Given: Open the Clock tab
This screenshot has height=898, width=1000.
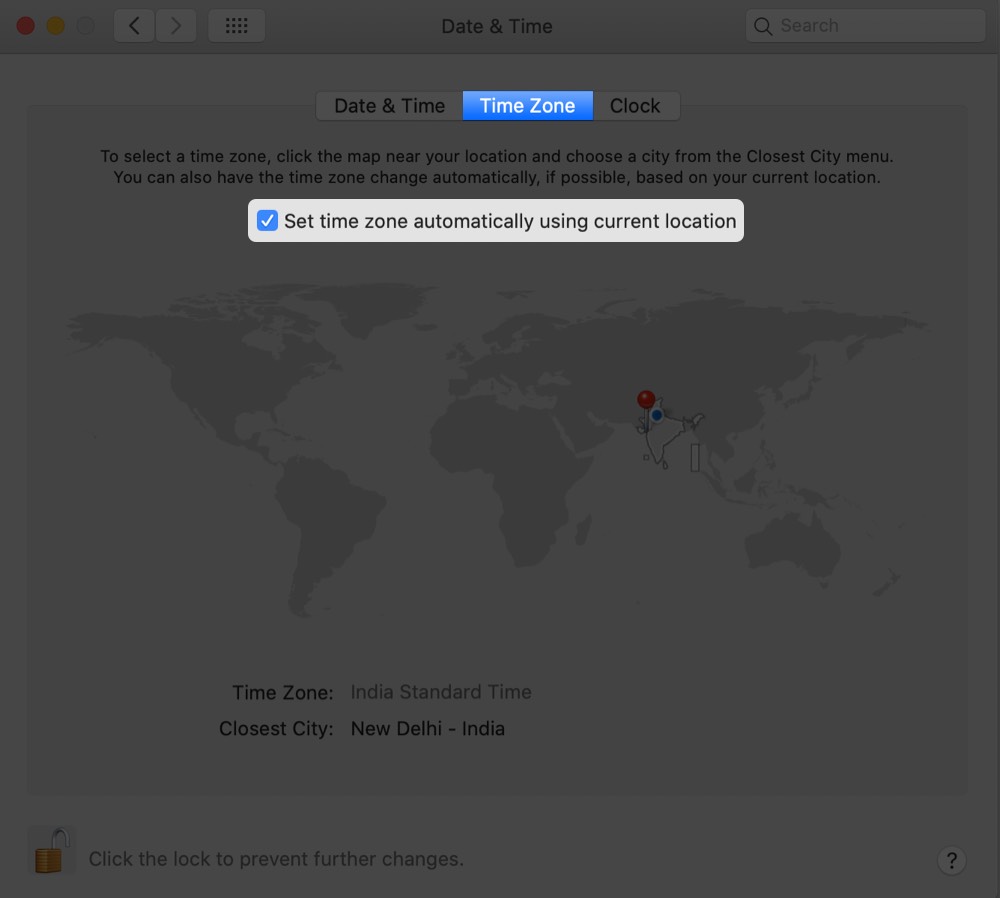Looking at the screenshot, I should [636, 105].
